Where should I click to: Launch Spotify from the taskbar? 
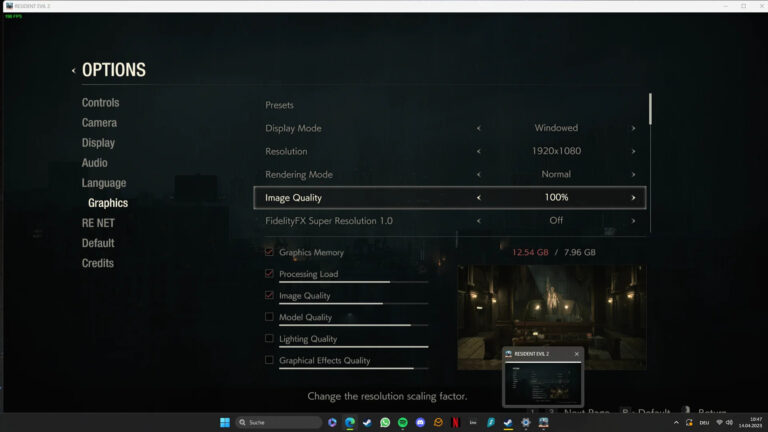[x=403, y=422]
